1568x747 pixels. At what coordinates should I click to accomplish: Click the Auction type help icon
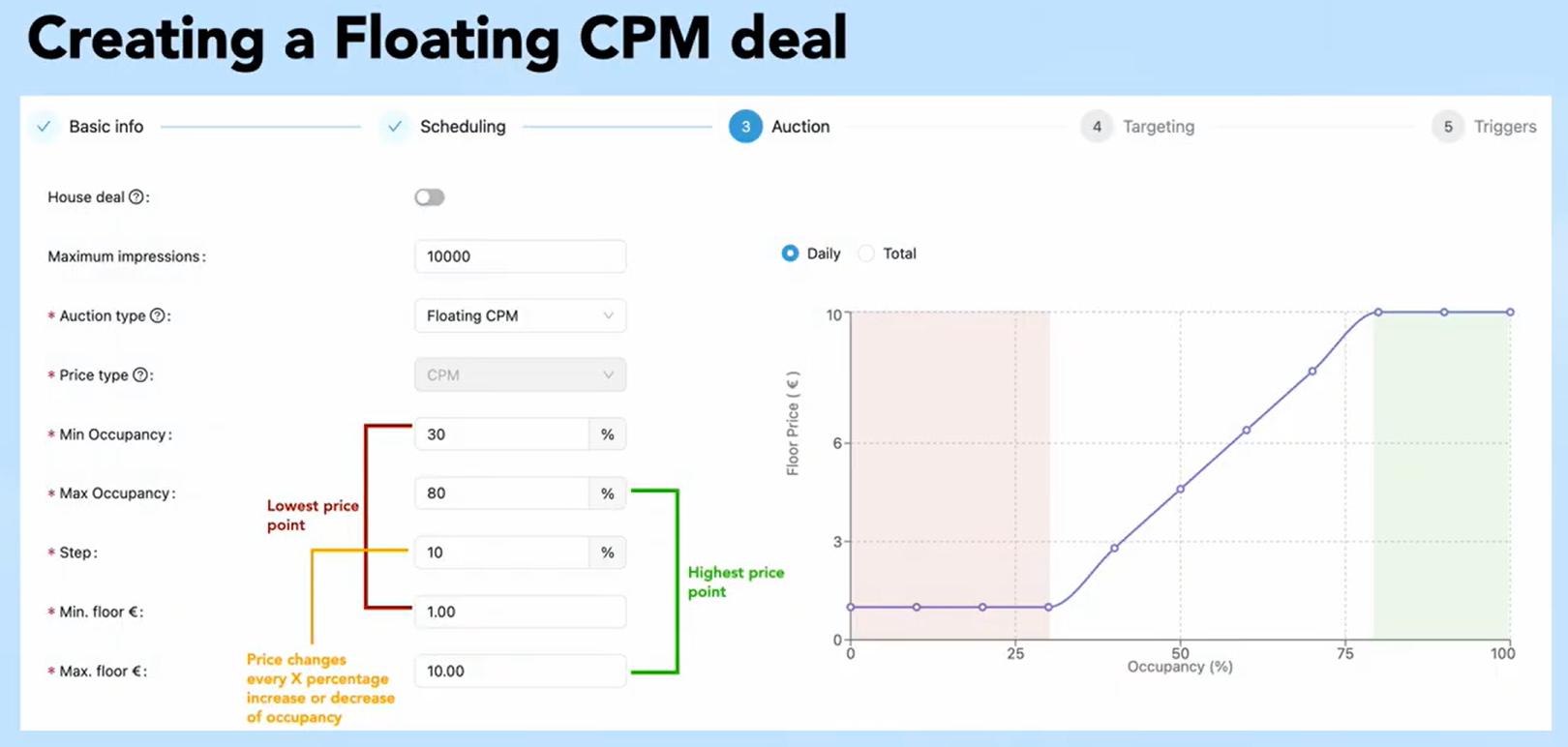tap(158, 315)
